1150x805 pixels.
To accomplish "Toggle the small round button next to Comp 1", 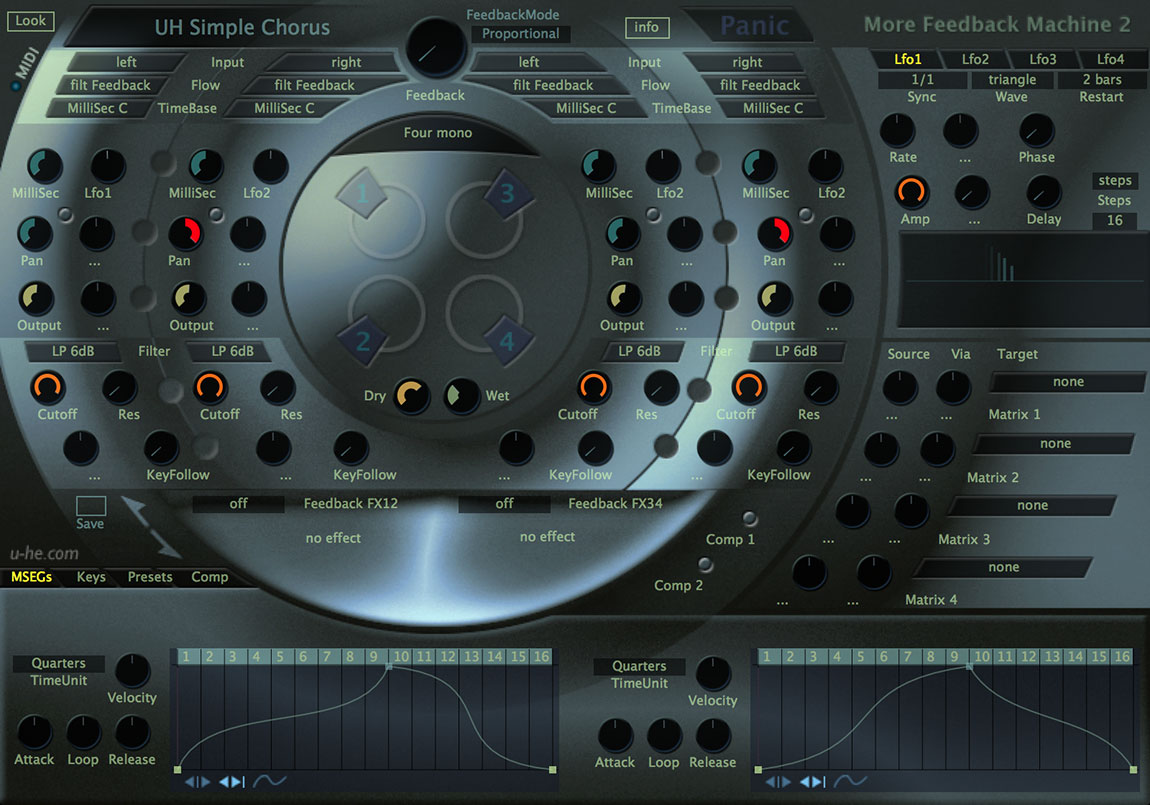I will pyautogui.click(x=750, y=518).
